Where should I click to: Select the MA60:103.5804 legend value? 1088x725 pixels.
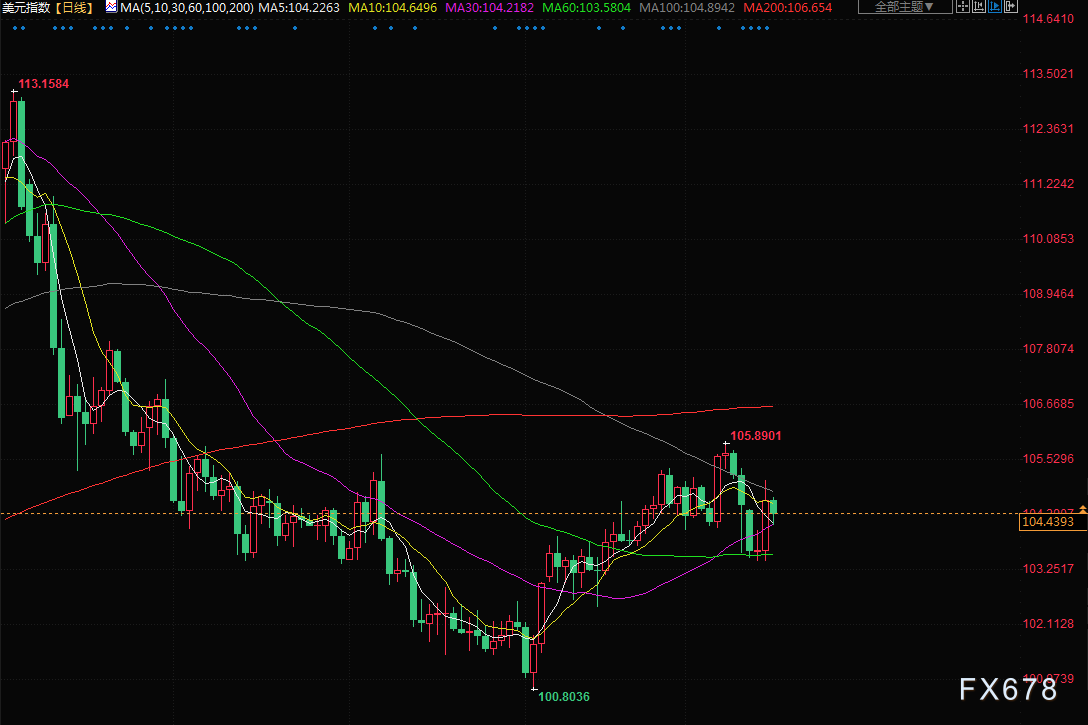586,8
